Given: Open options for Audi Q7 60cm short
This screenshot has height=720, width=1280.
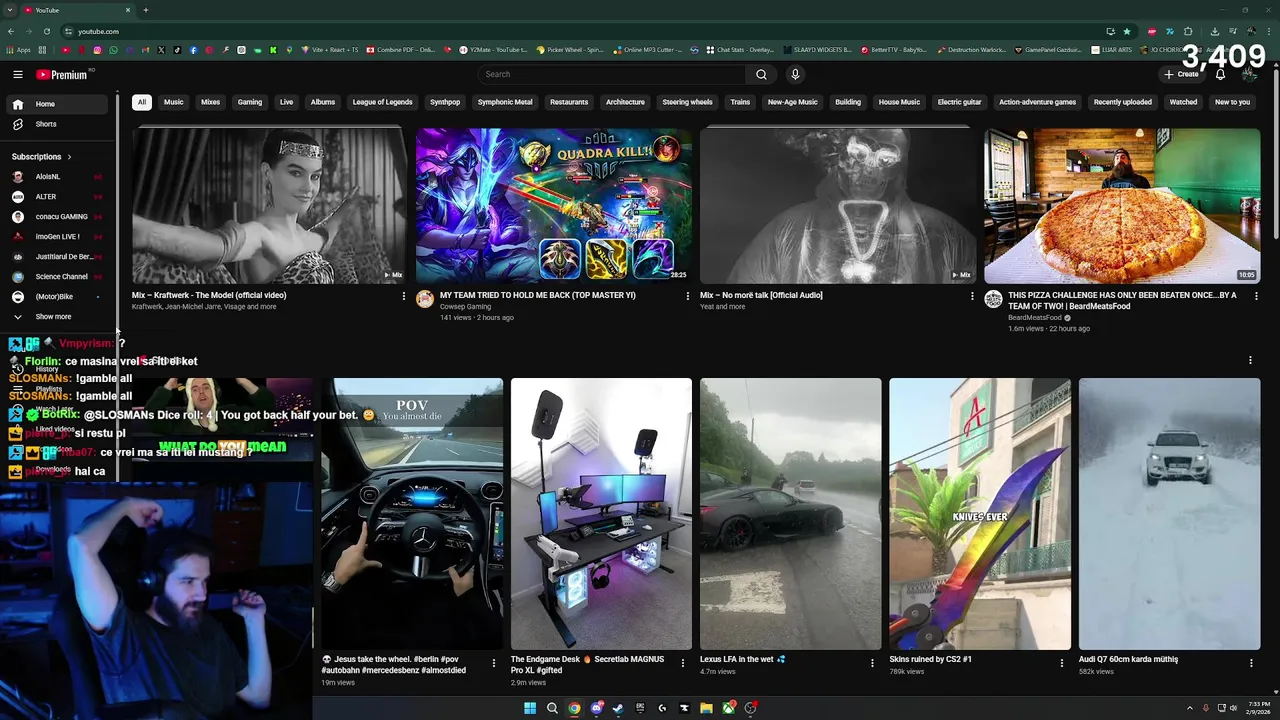Looking at the screenshot, I should point(1251,662).
